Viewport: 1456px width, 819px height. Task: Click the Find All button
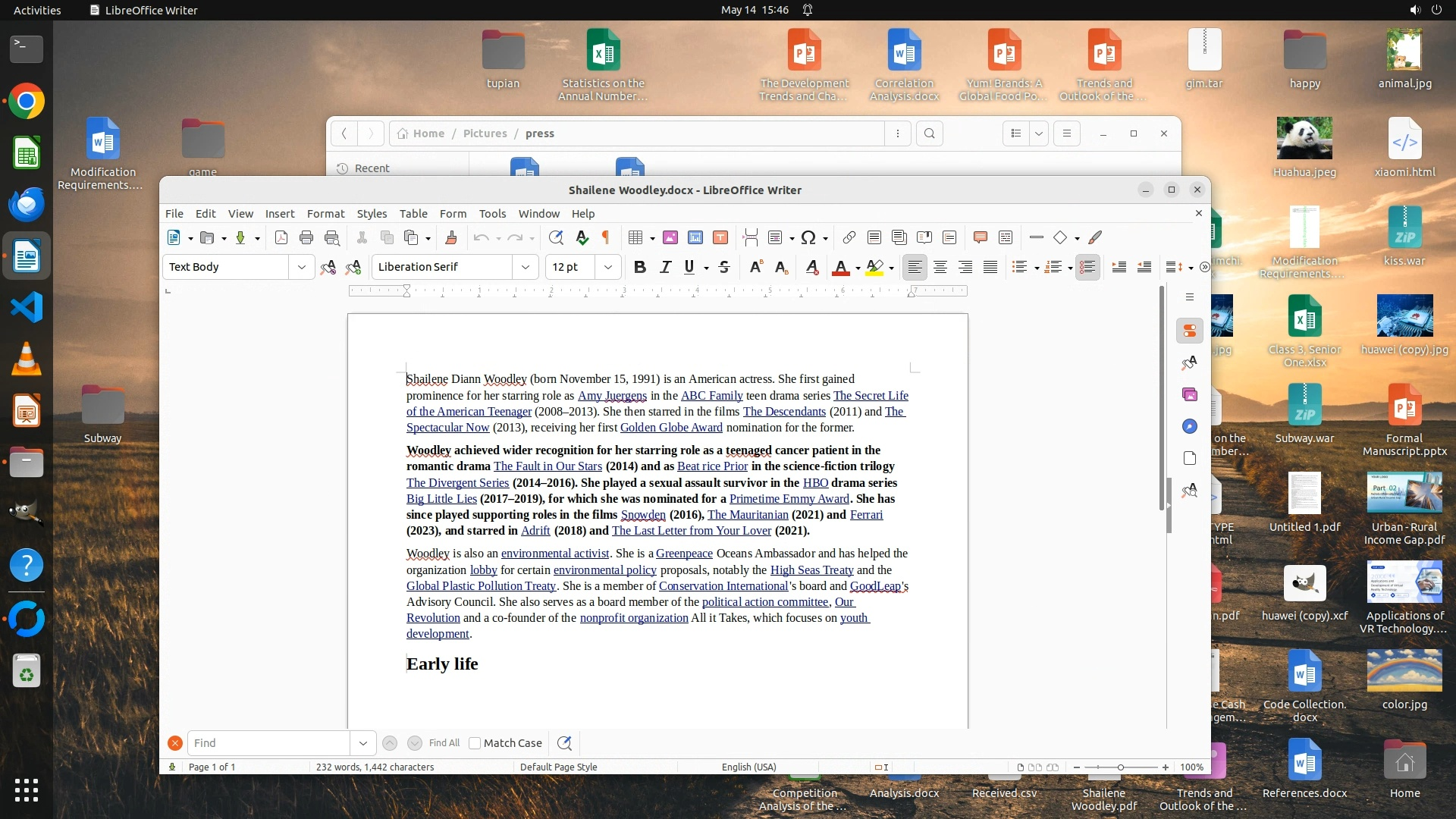pyautogui.click(x=444, y=743)
